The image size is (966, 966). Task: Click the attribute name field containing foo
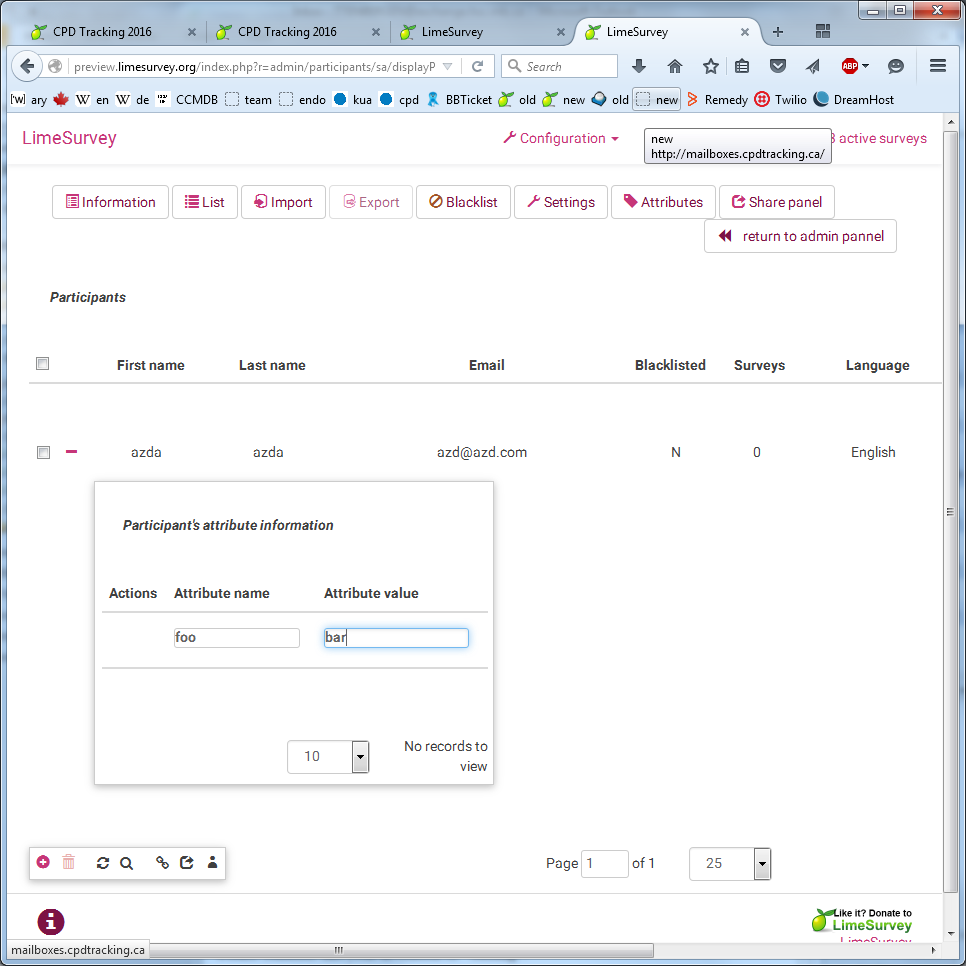point(237,638)
